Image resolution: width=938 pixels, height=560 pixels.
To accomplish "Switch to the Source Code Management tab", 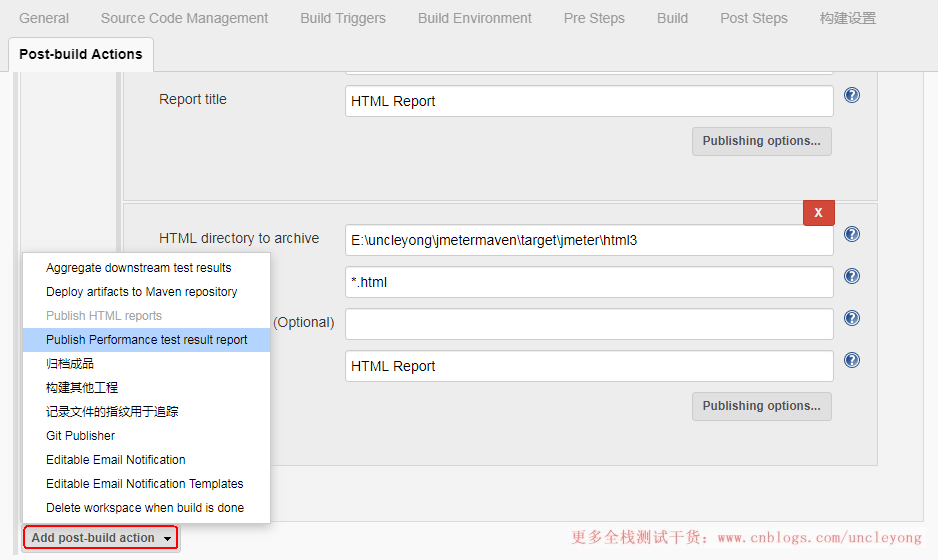I will pyautogui.click(x=184, y=18).
